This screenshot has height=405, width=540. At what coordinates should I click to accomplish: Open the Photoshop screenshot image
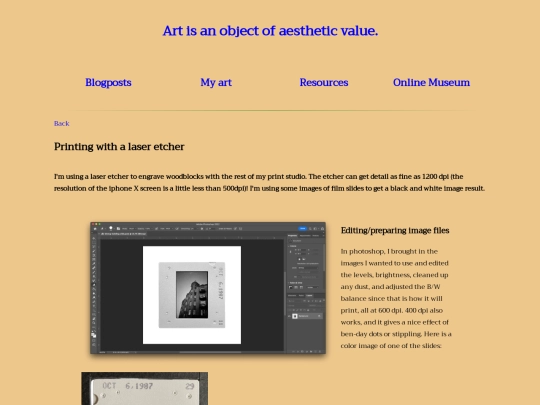208,288
